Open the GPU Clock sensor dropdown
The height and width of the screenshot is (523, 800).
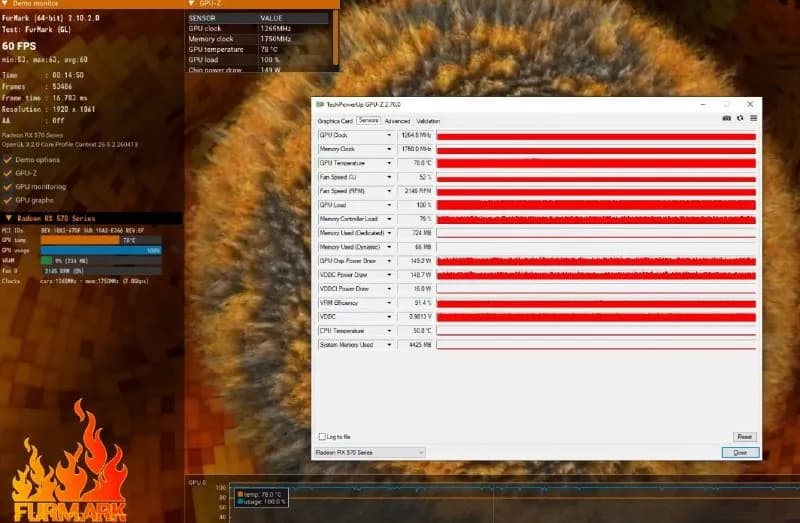[x=389, y=135]
